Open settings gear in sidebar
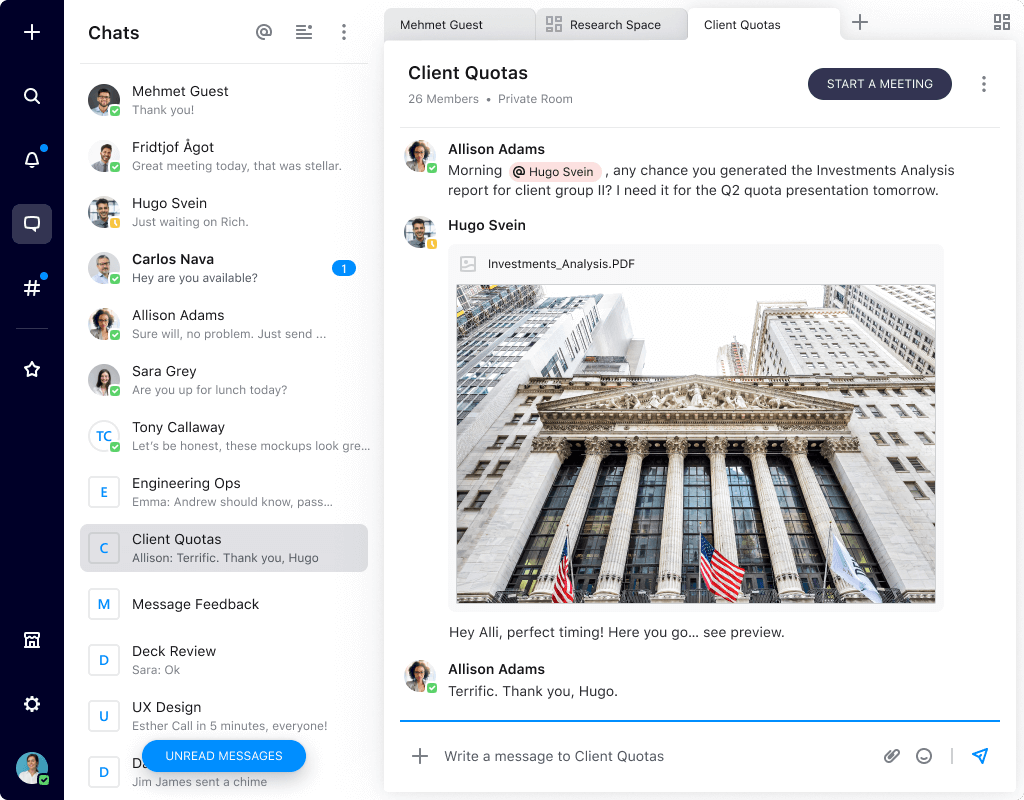The image size is (1024, 800). pos(32,704)
